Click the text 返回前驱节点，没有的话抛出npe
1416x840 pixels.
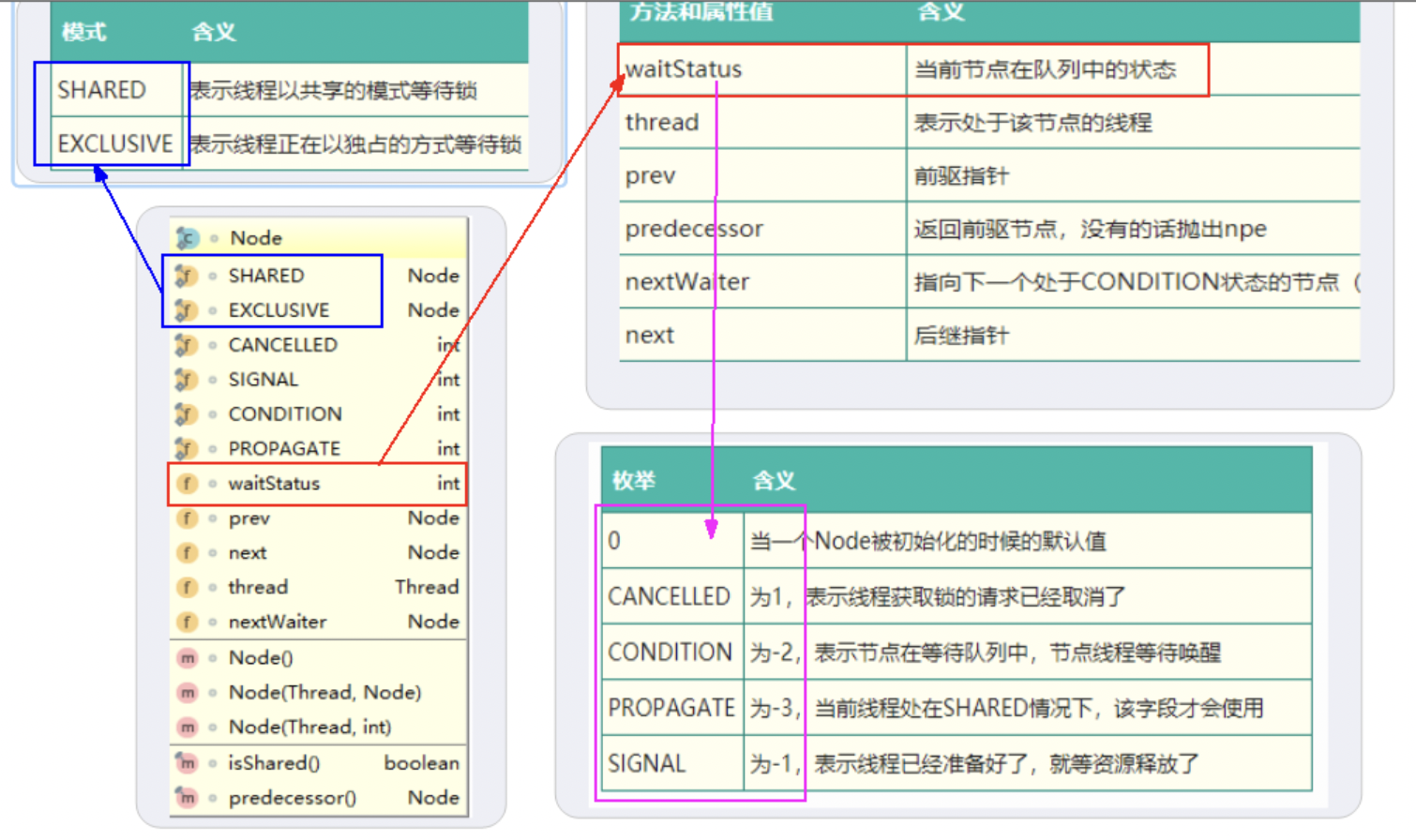tap(1091, 229)
